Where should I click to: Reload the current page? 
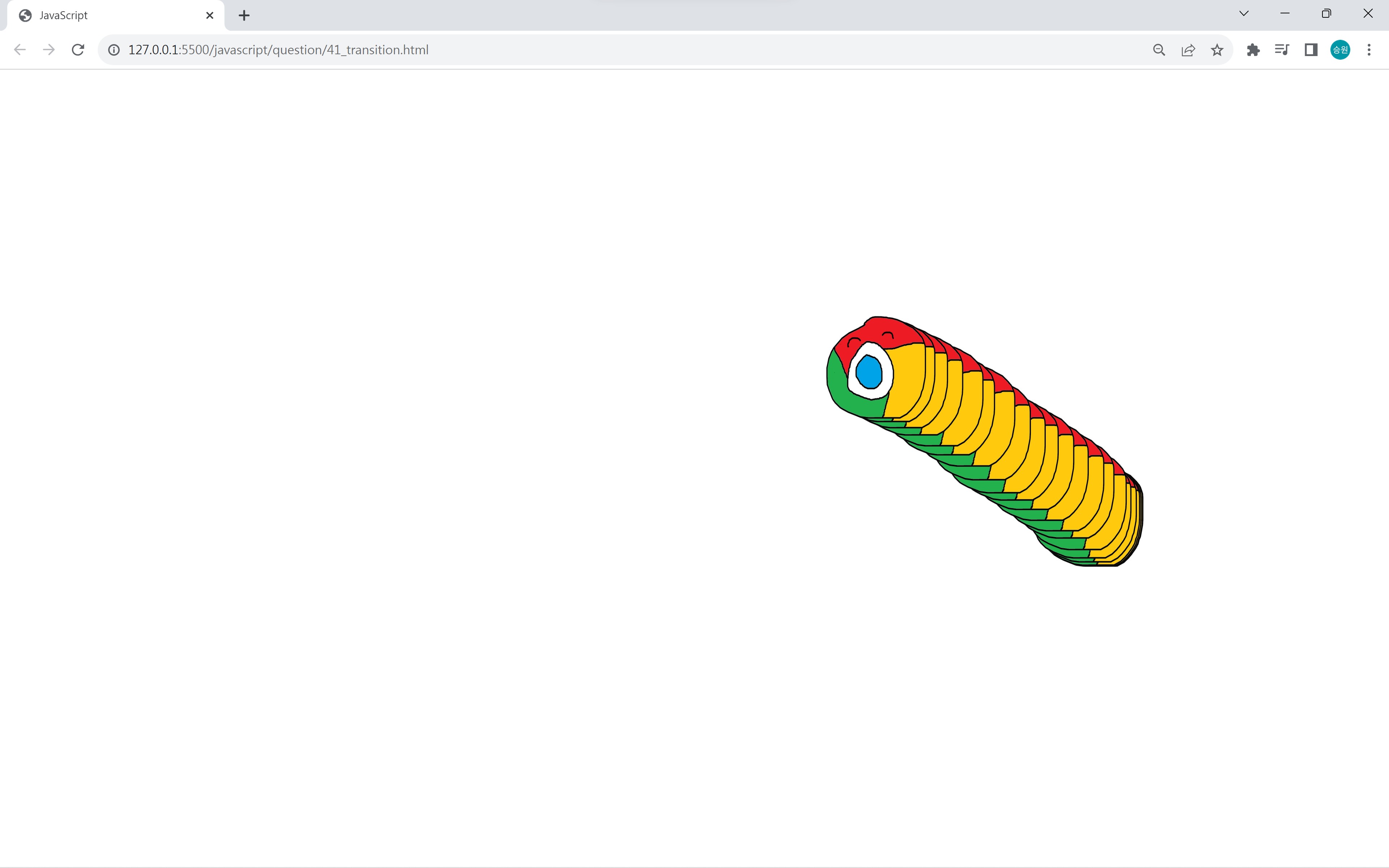point(78,50)
